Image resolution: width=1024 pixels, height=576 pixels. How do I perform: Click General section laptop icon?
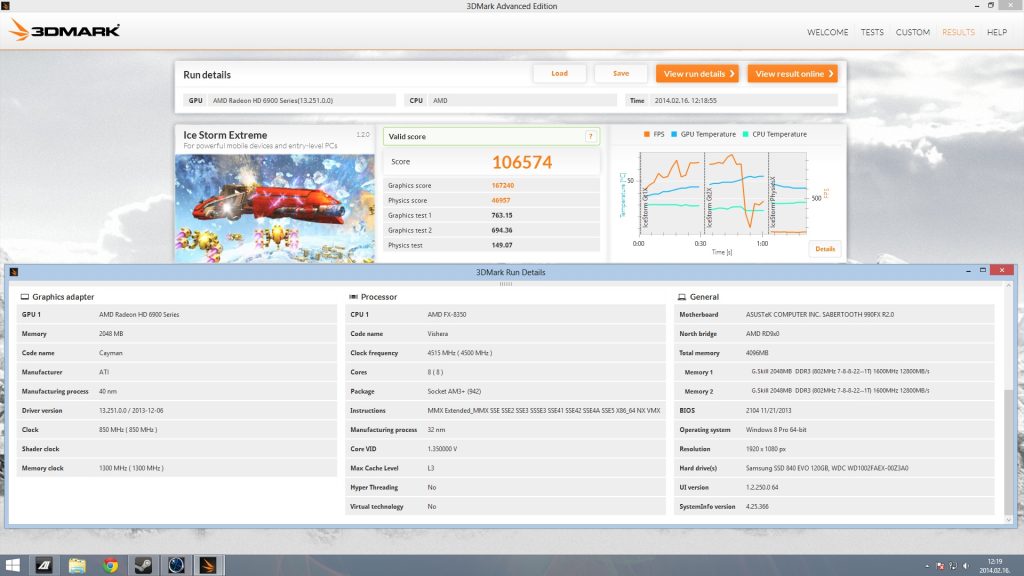(x=682, y=296)
